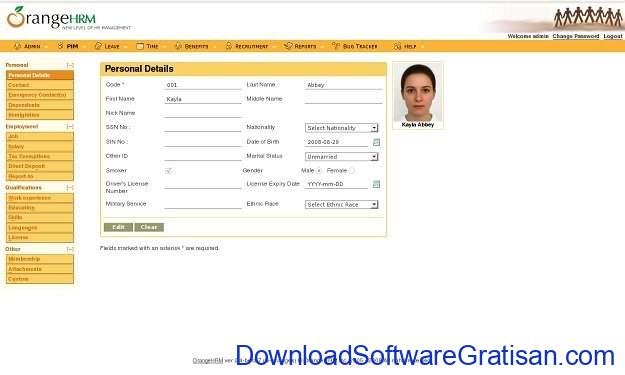Toggle the Smoker checkbox
625x375 pixels.
point(168,171)
